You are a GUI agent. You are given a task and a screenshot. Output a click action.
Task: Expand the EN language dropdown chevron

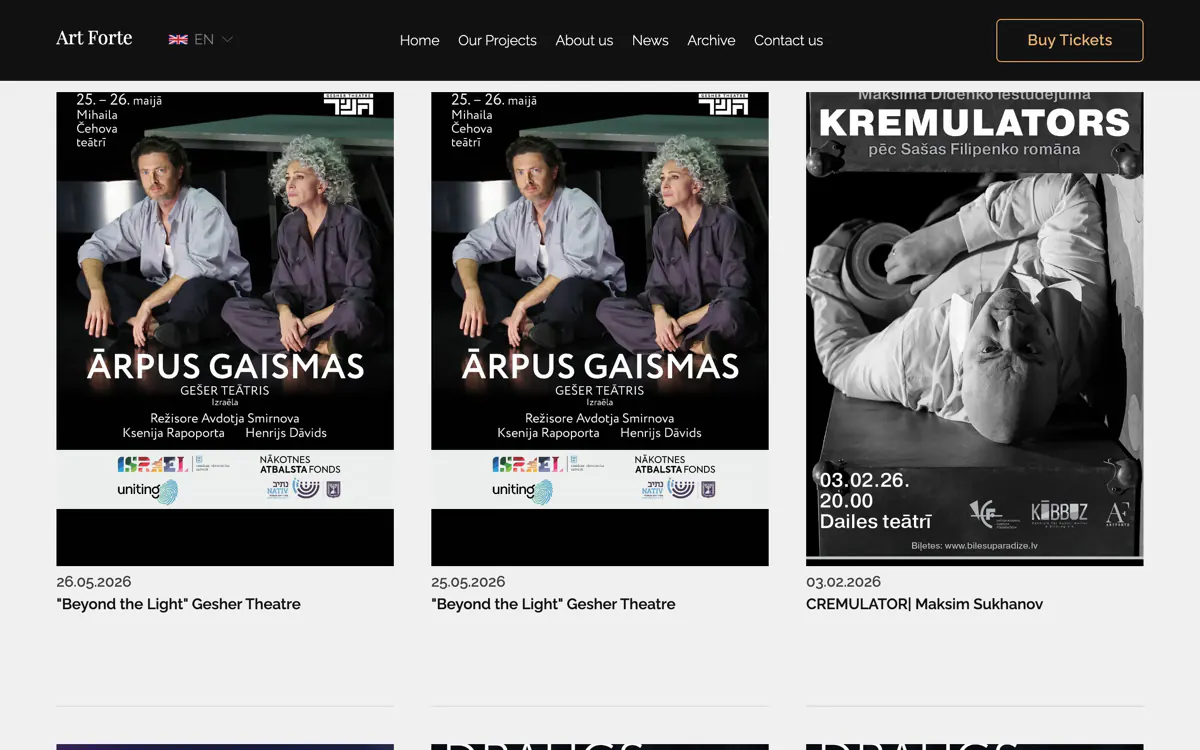pos(228,40)
